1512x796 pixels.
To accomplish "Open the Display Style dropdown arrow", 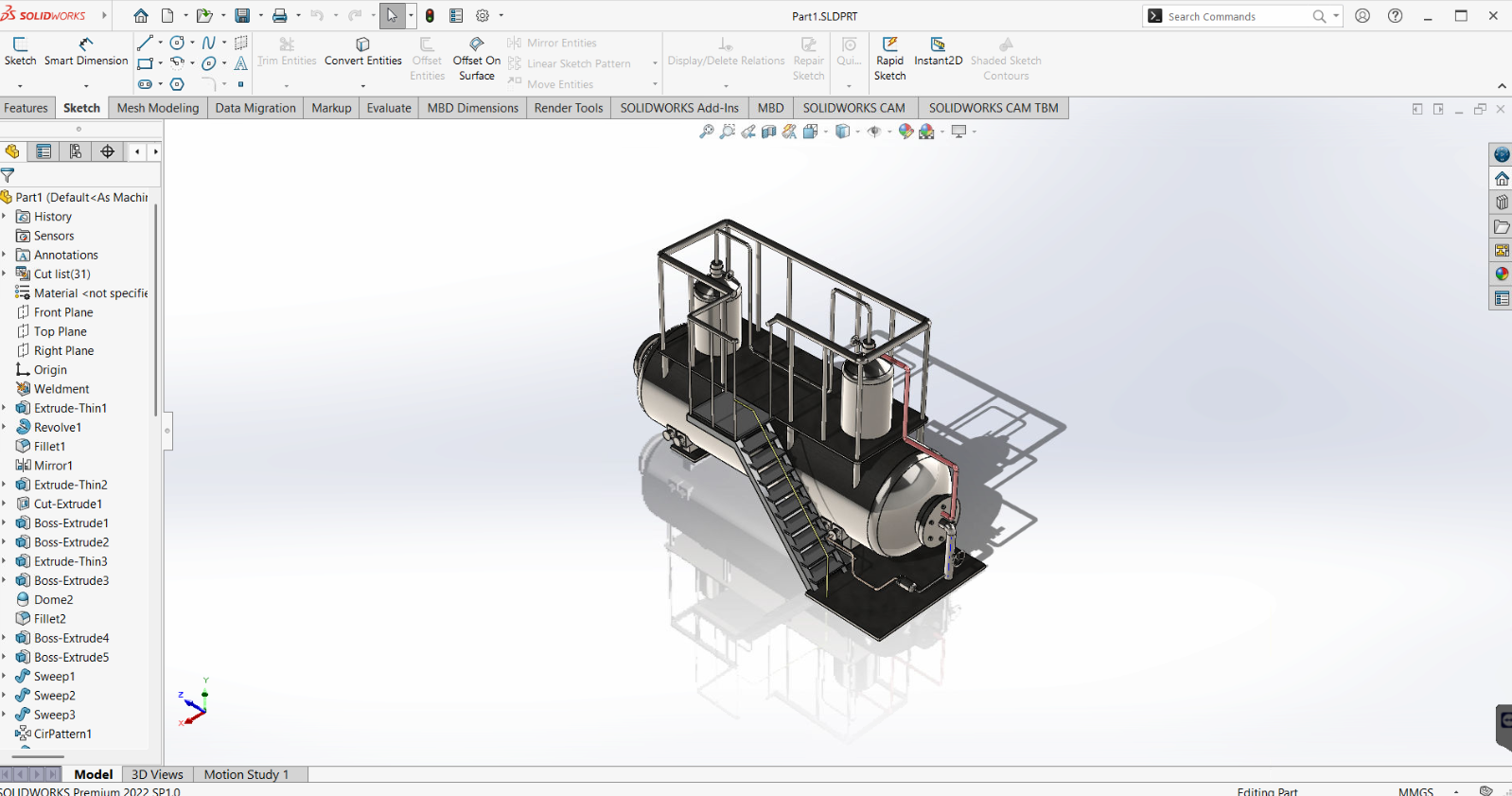I will coord(857,133).
